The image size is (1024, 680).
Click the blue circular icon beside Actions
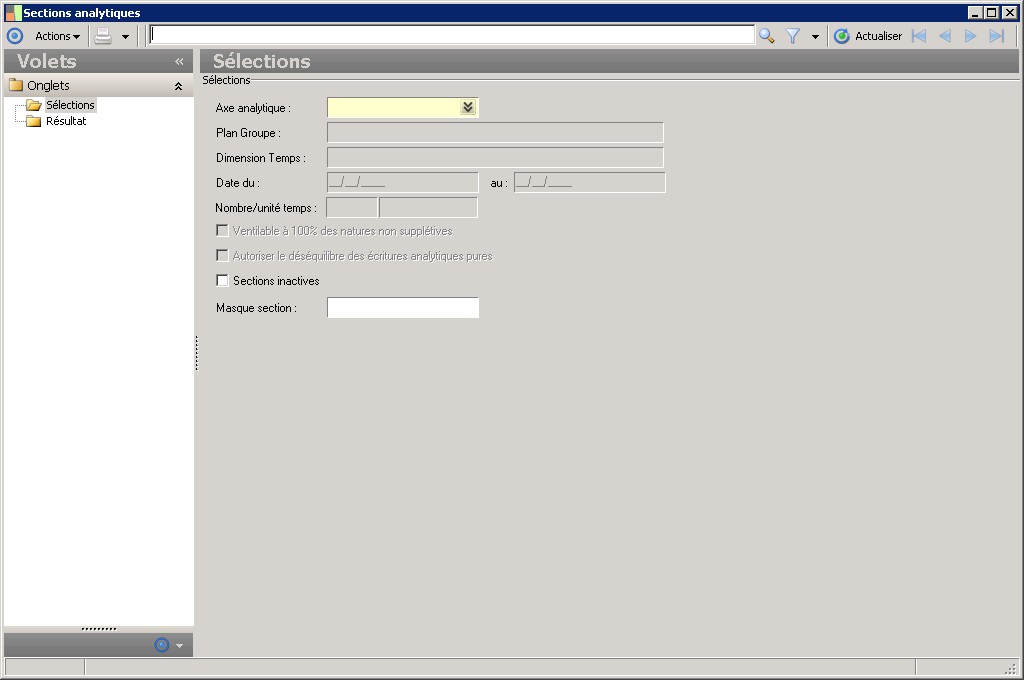15,36
